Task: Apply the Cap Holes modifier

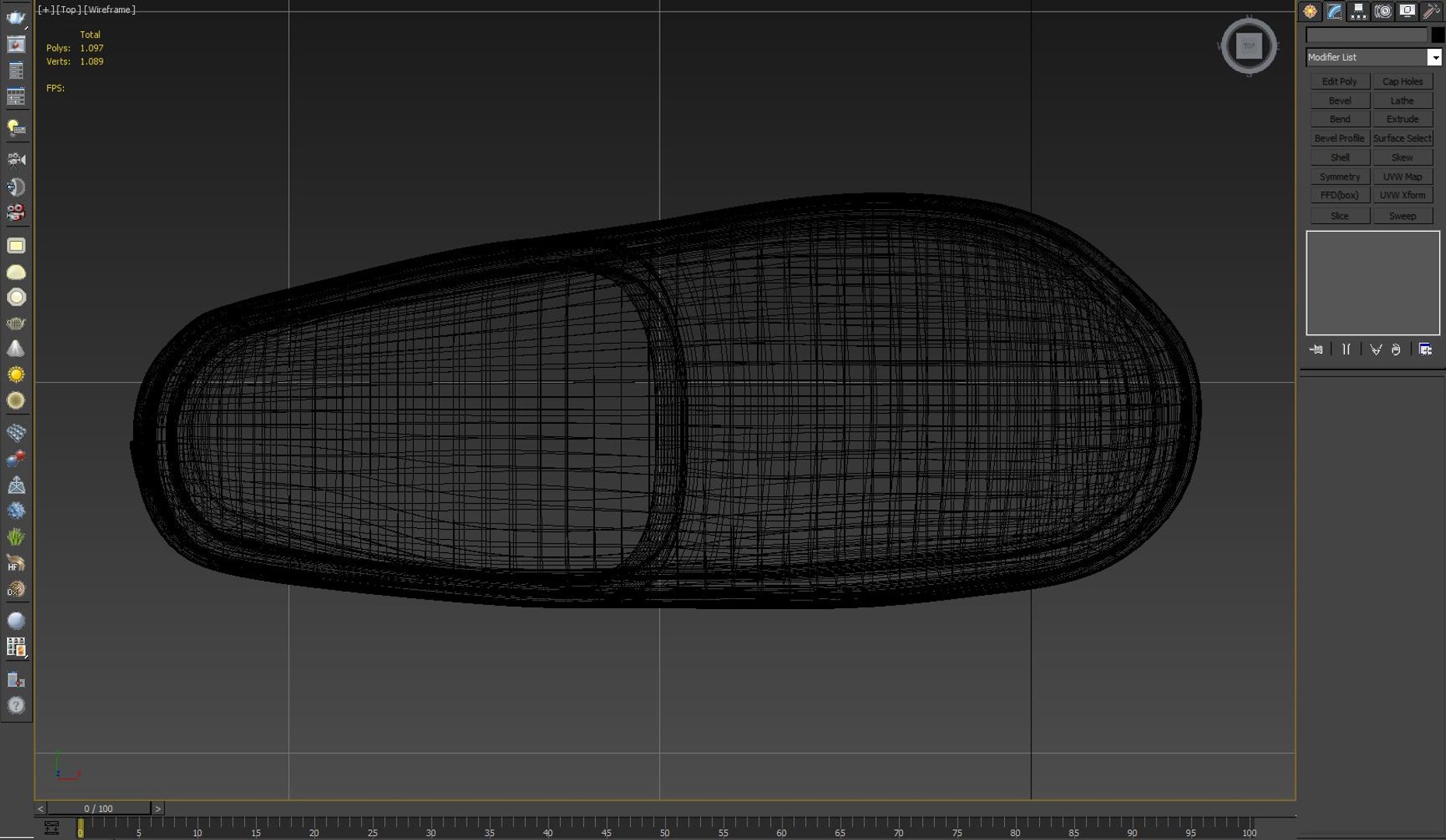Action: tap(1402, 82)
